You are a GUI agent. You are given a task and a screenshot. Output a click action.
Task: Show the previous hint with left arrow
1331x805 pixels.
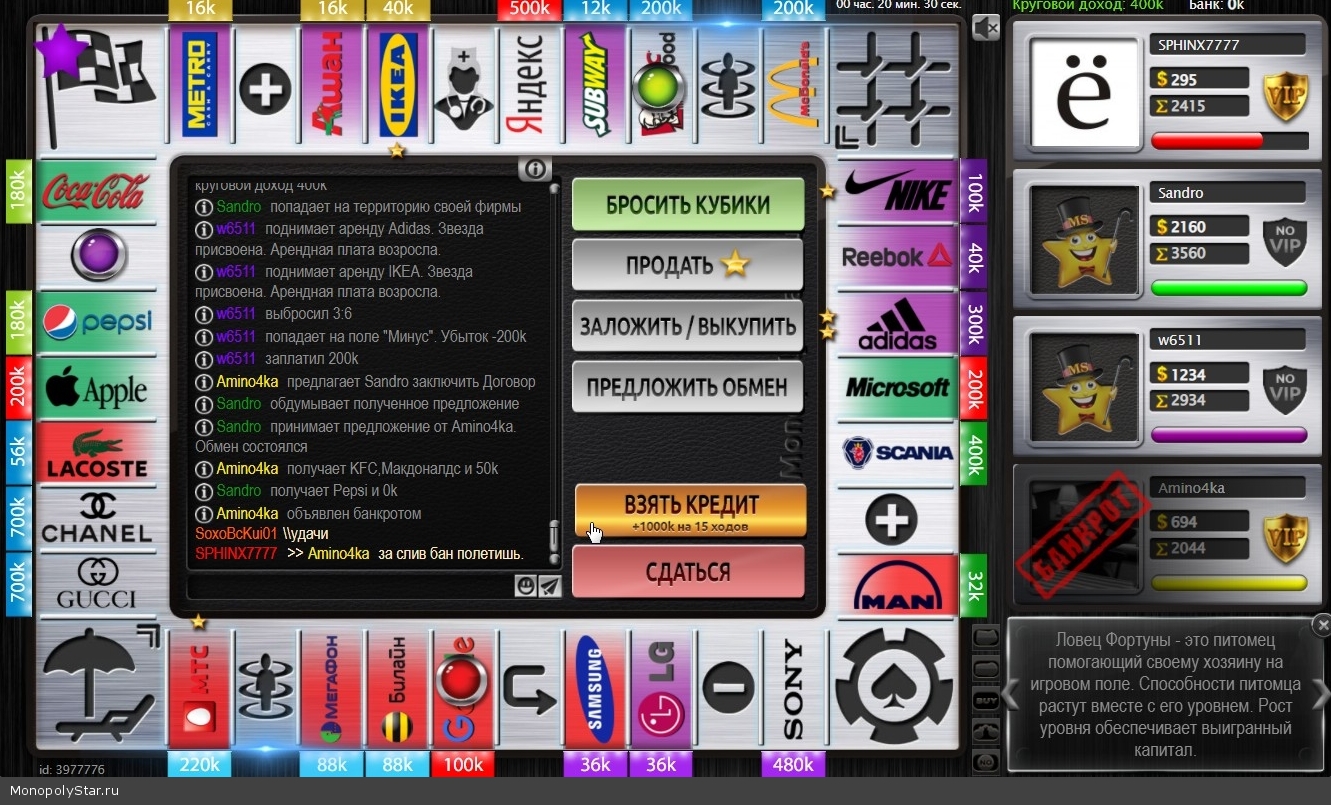[x=1011, y=694]
